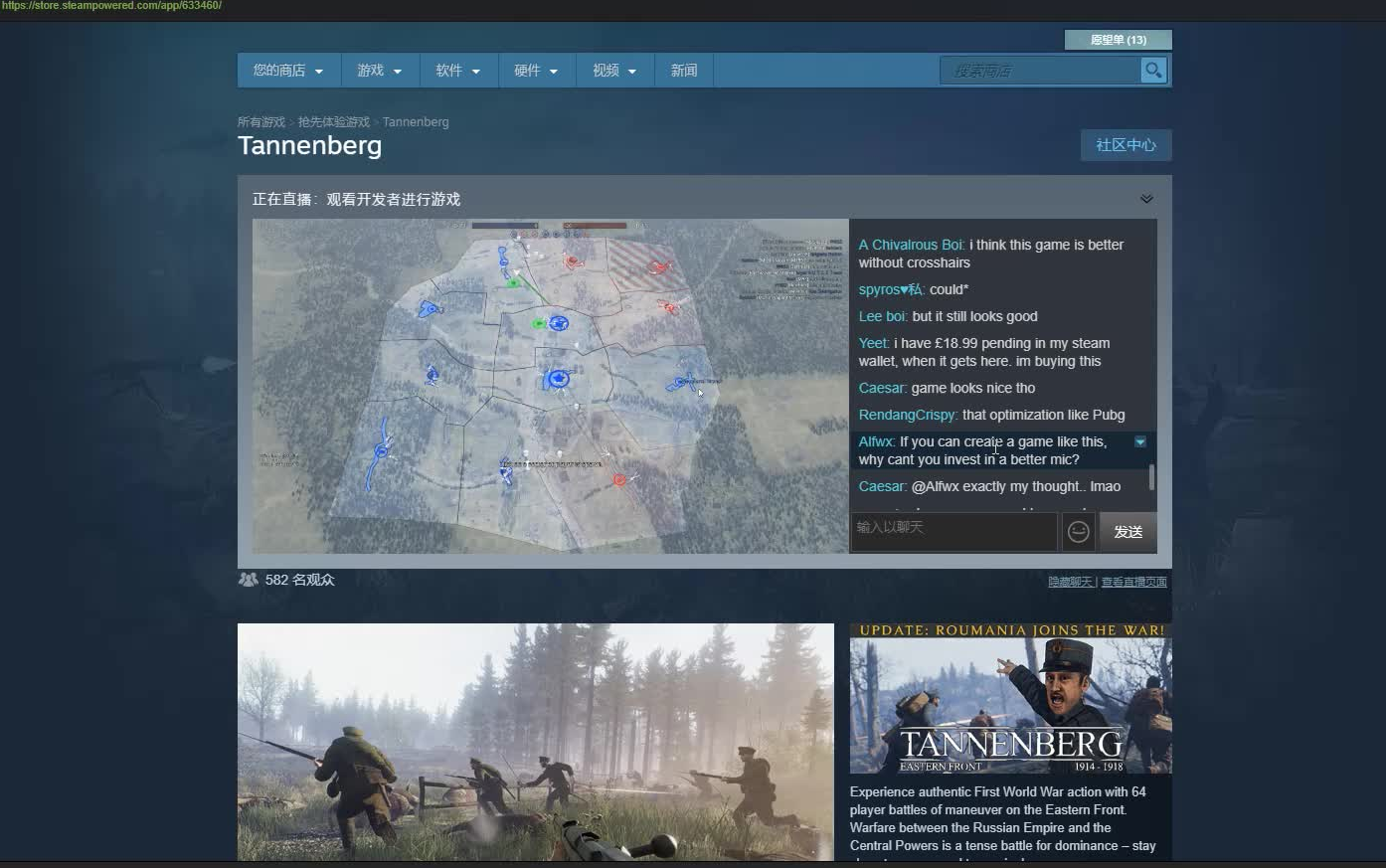Click the 发送 send button

point(1128,532)
